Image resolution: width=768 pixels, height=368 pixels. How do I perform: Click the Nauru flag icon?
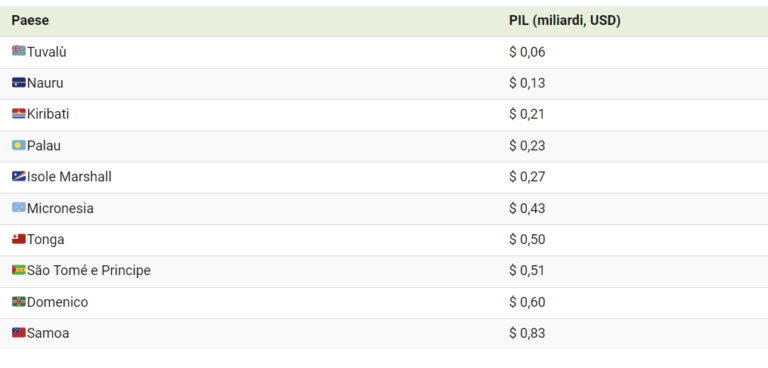tap(19, 82)
